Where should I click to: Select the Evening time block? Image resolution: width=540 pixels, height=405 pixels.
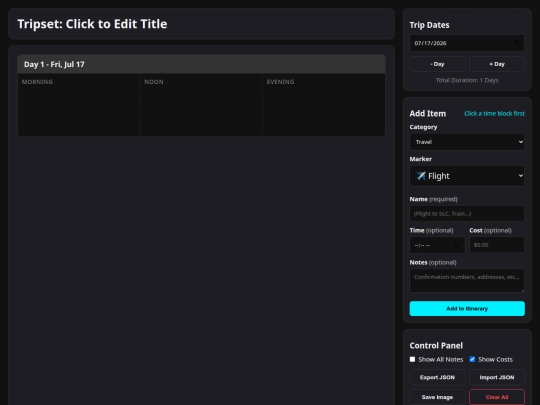pyautogui.click(x=324, y=105)
